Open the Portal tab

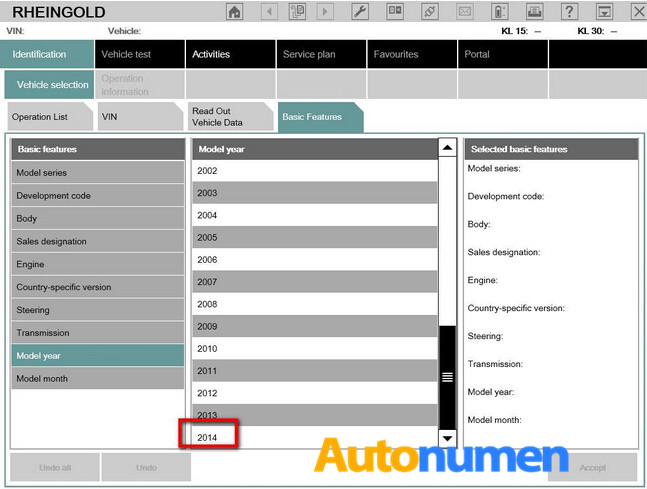point(503,54)
